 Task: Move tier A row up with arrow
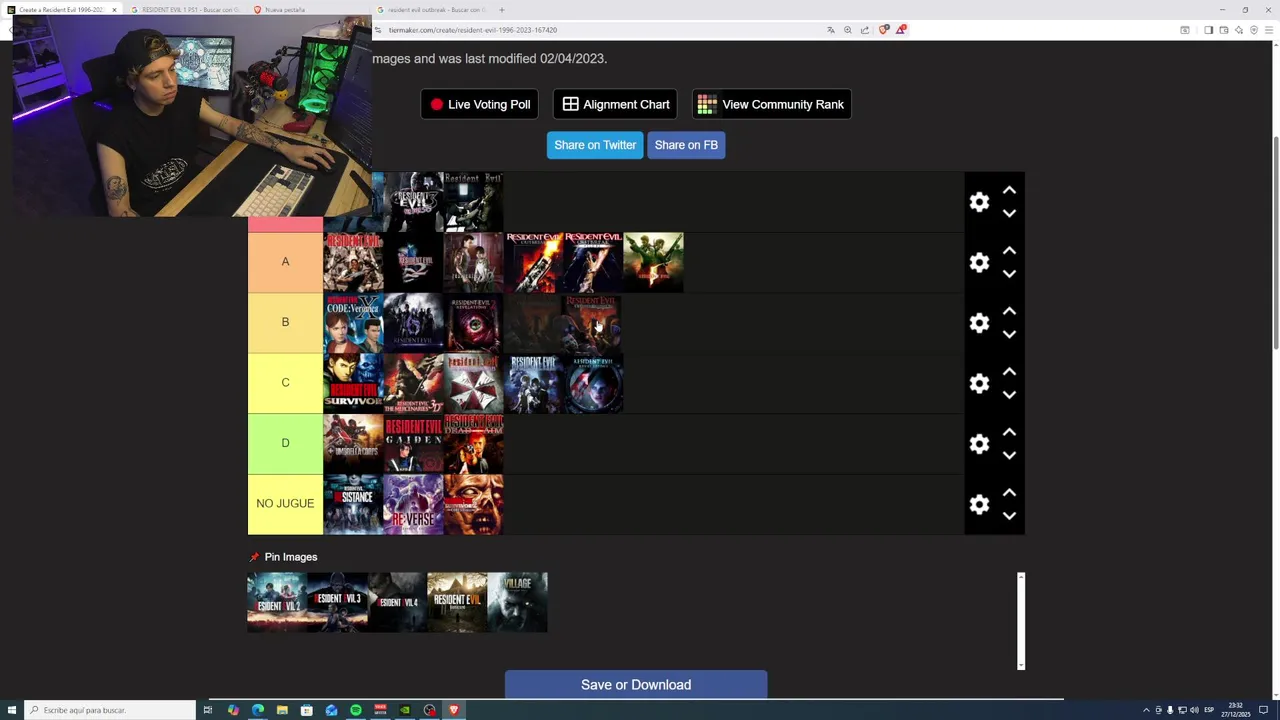click(1009, 251)
